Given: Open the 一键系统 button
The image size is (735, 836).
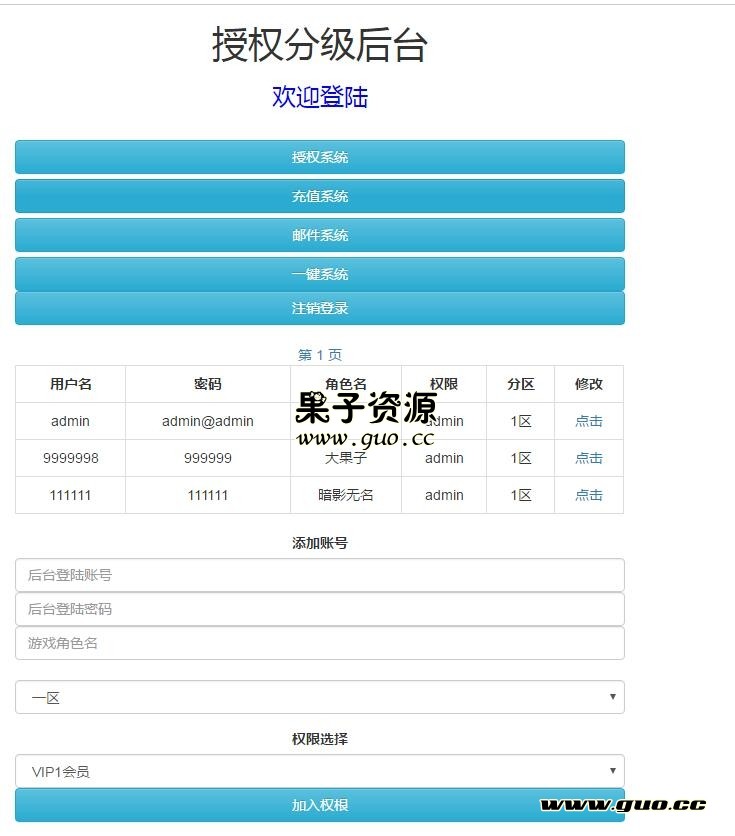Looking at the screenshot, I should 320,274.
